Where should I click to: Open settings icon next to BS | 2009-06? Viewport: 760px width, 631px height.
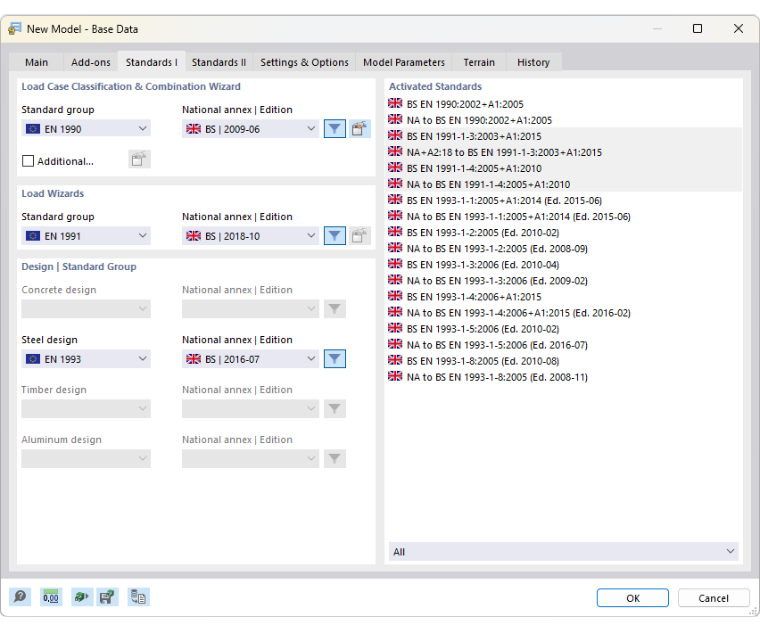359,129
